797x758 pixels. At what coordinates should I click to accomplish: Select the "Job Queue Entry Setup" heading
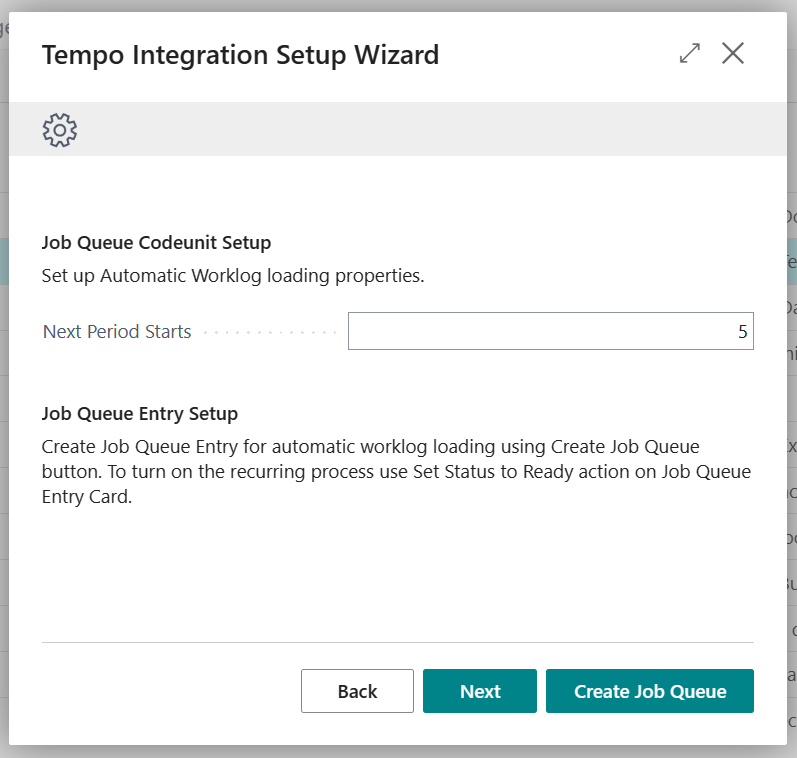click(140, 414)
